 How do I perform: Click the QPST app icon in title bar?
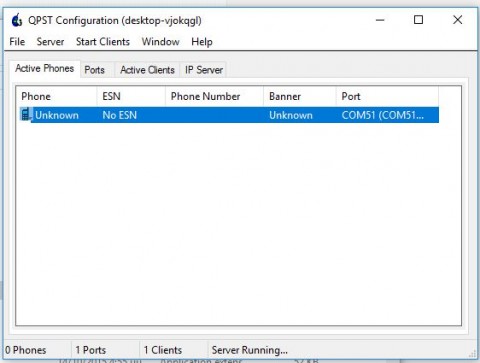pyautogui.click(x=17, y=20)
